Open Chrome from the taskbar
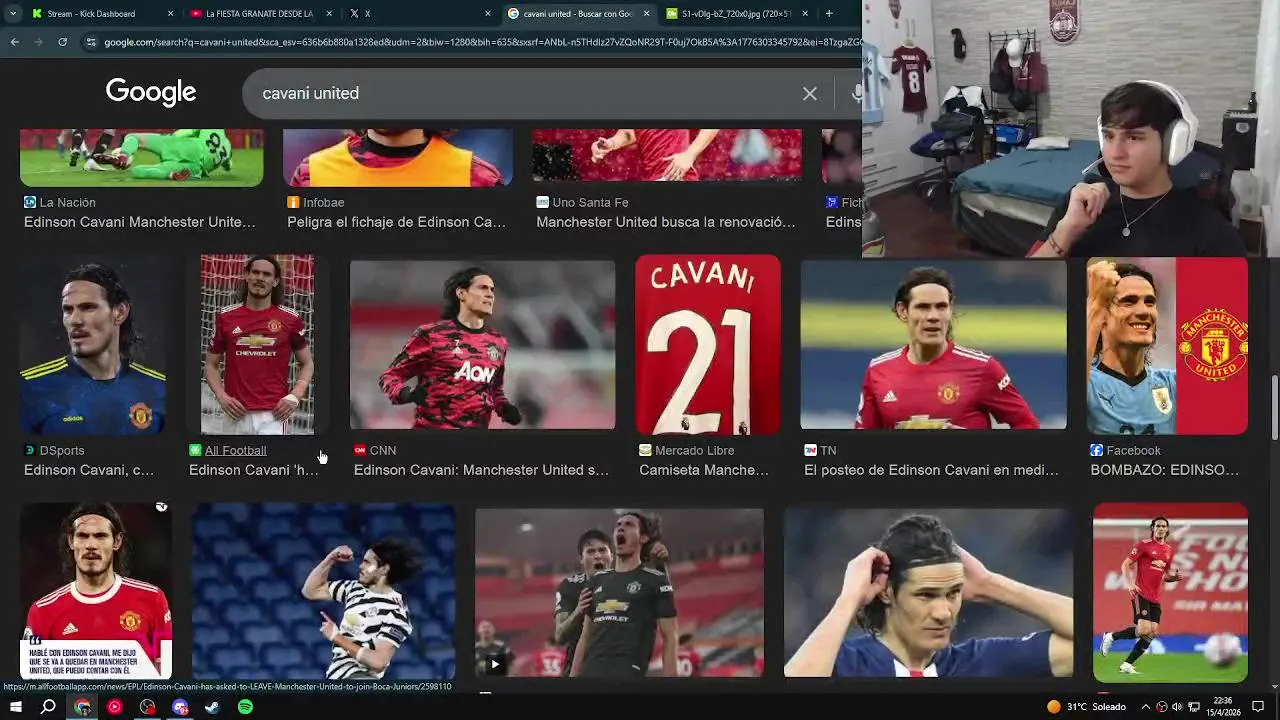1280x720 pixels. [x=82, y=707]
